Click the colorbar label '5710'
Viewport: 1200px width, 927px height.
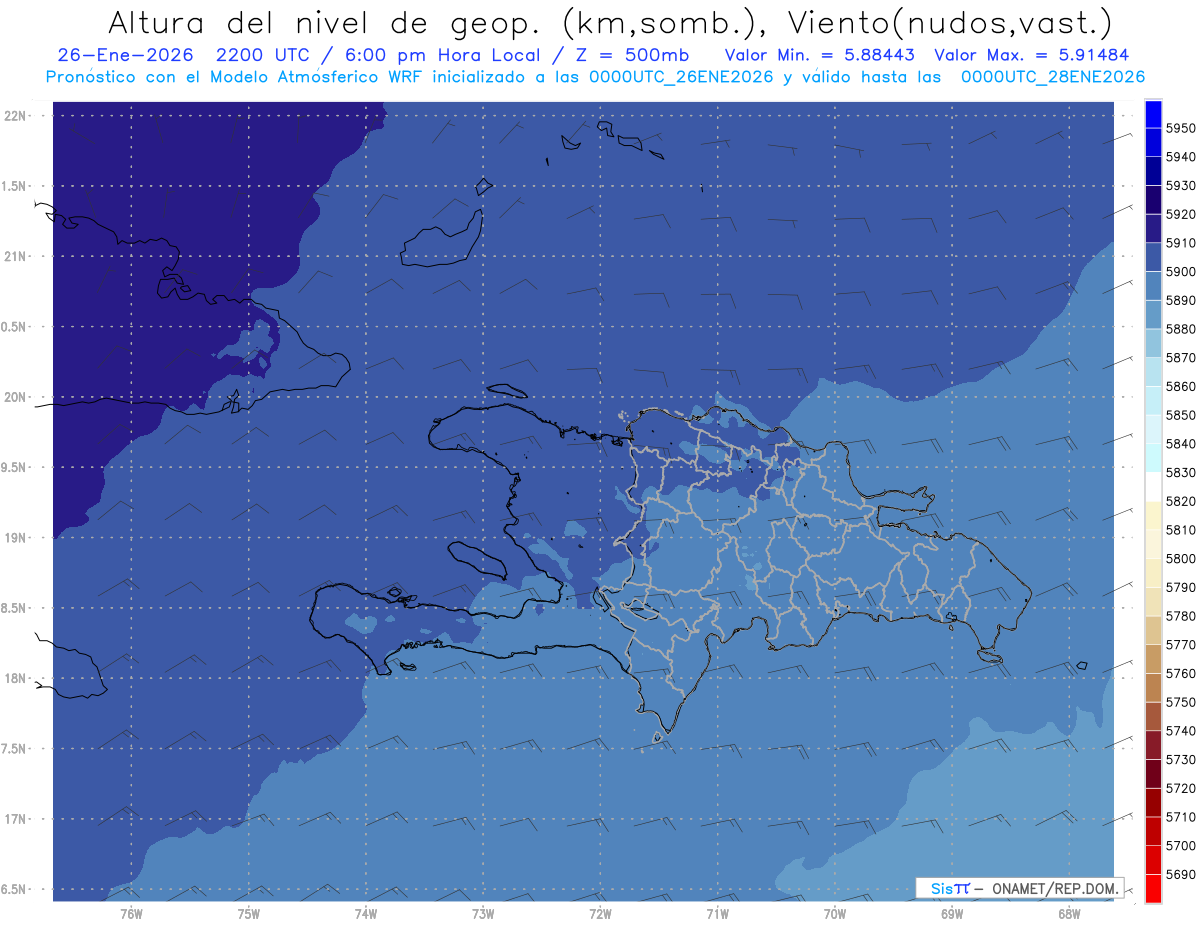coord(1181,817)
